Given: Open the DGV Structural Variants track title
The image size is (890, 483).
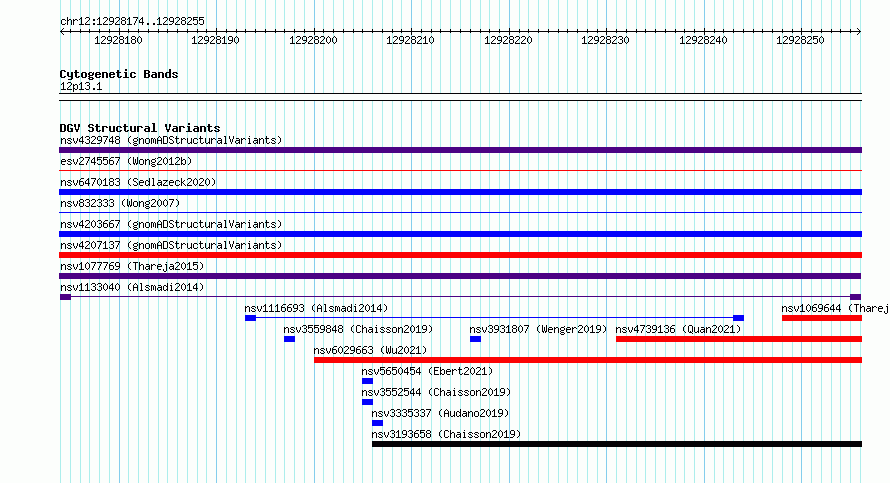Looking at the screenshot, I should click(x=140, y=128).
